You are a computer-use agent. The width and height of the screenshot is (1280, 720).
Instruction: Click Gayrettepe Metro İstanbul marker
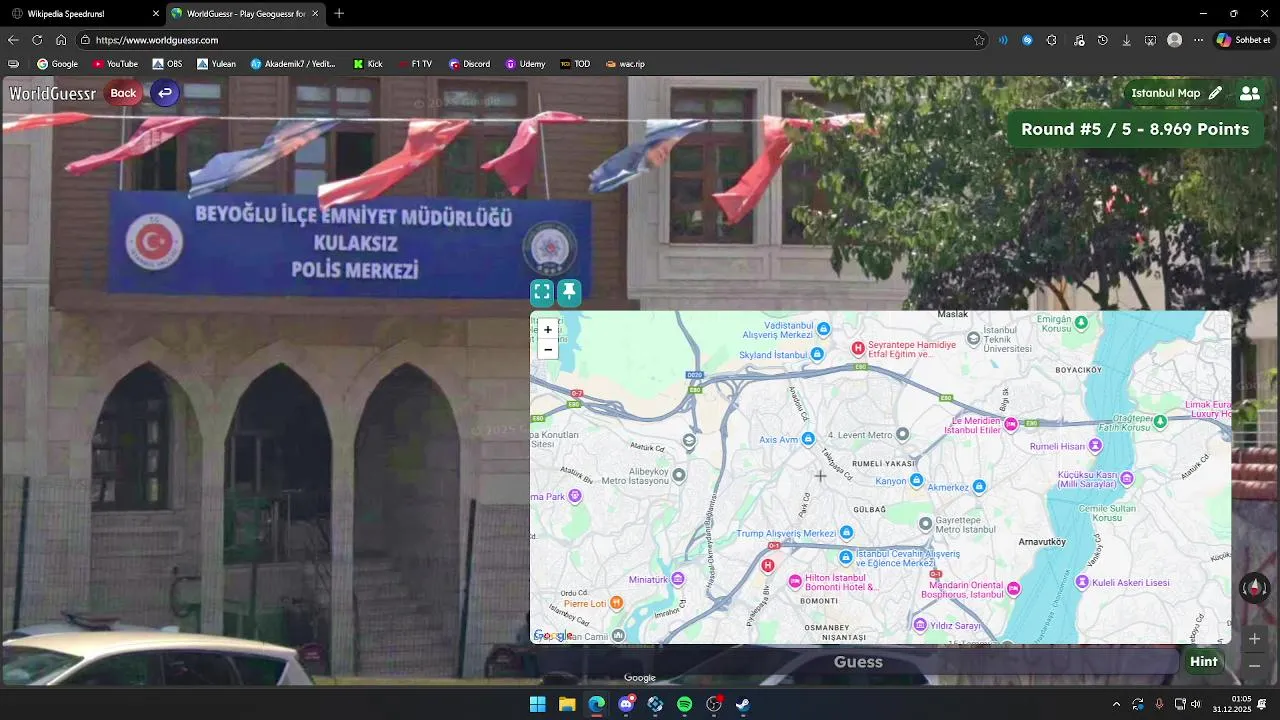tap(926, 523)
